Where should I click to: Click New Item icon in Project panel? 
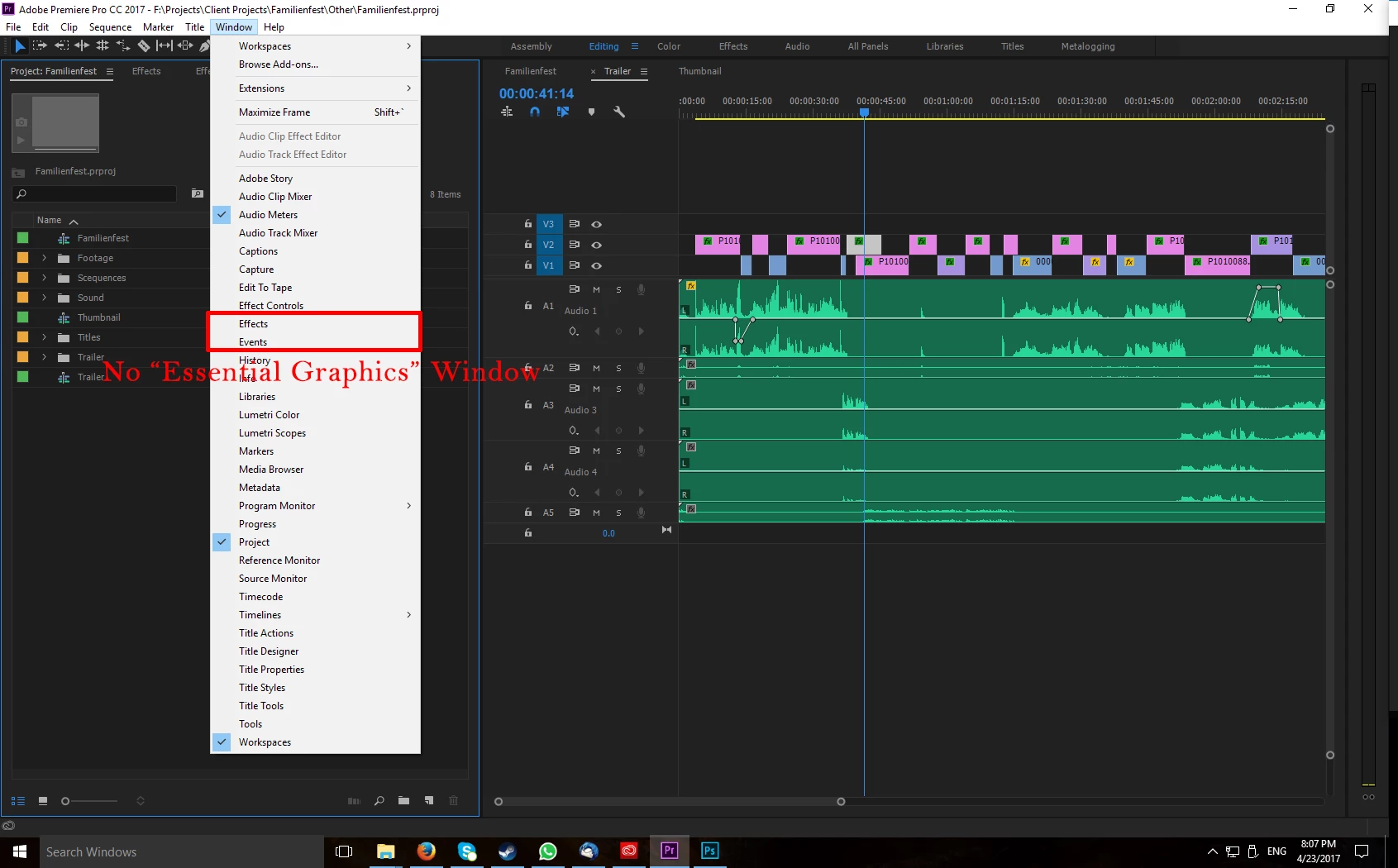click(x=428, y=800)
